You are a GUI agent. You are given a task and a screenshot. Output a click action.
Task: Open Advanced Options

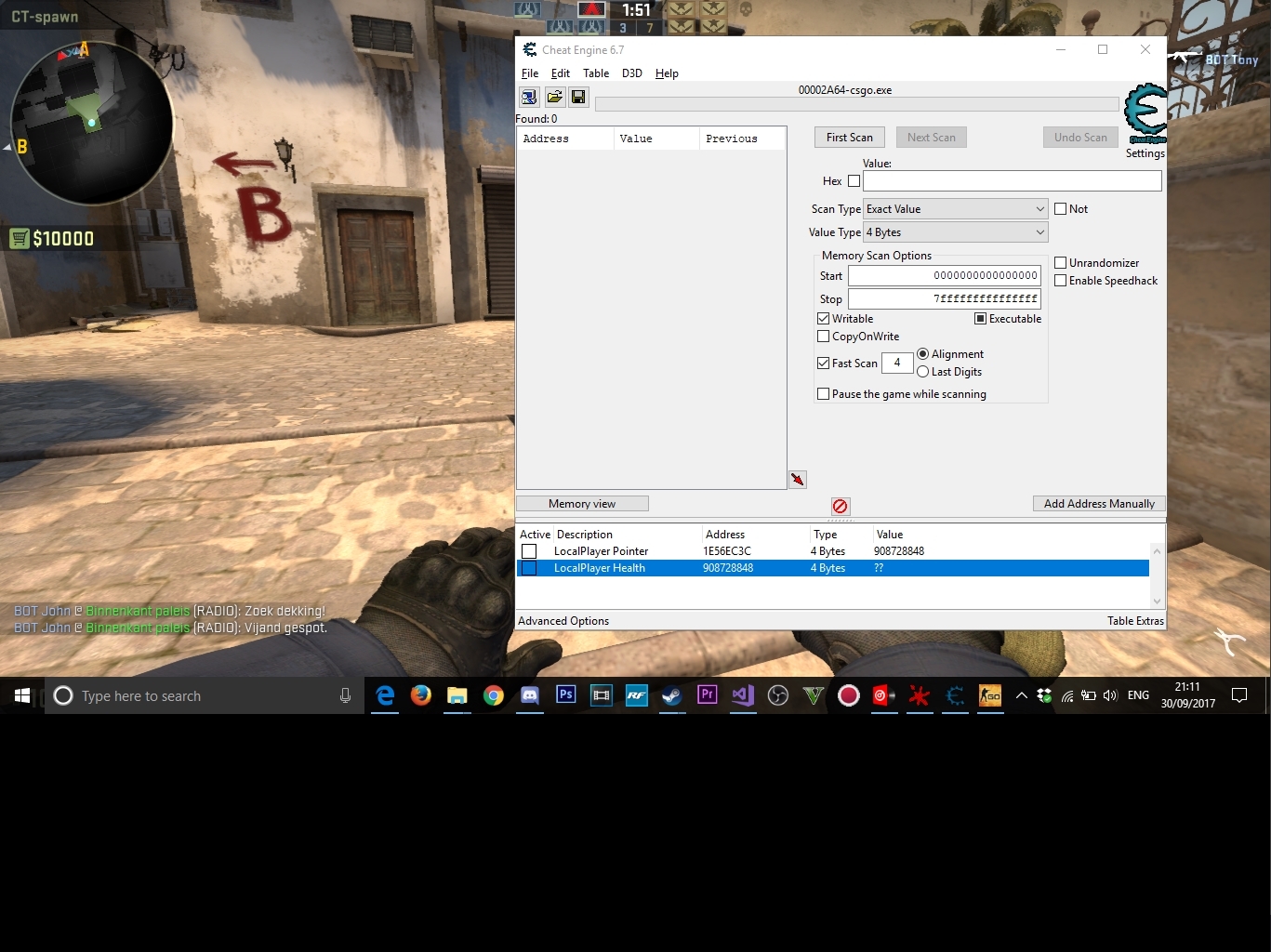point(563,621)
